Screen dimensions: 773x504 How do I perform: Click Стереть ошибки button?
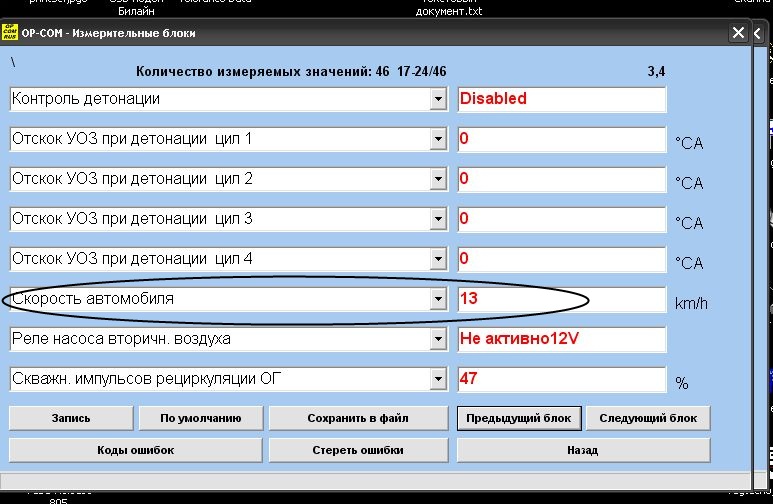tap(358, 450)
